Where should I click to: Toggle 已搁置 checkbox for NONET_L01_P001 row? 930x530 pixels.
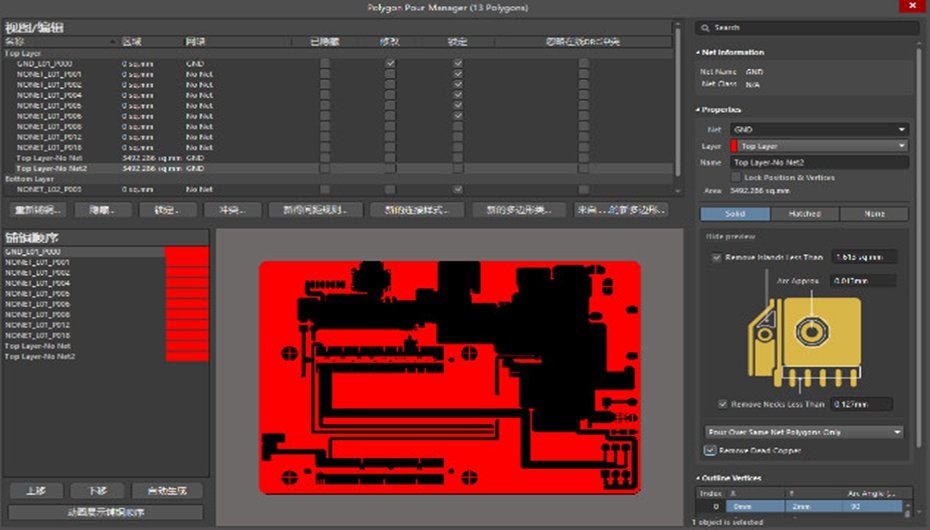point(324,74)
